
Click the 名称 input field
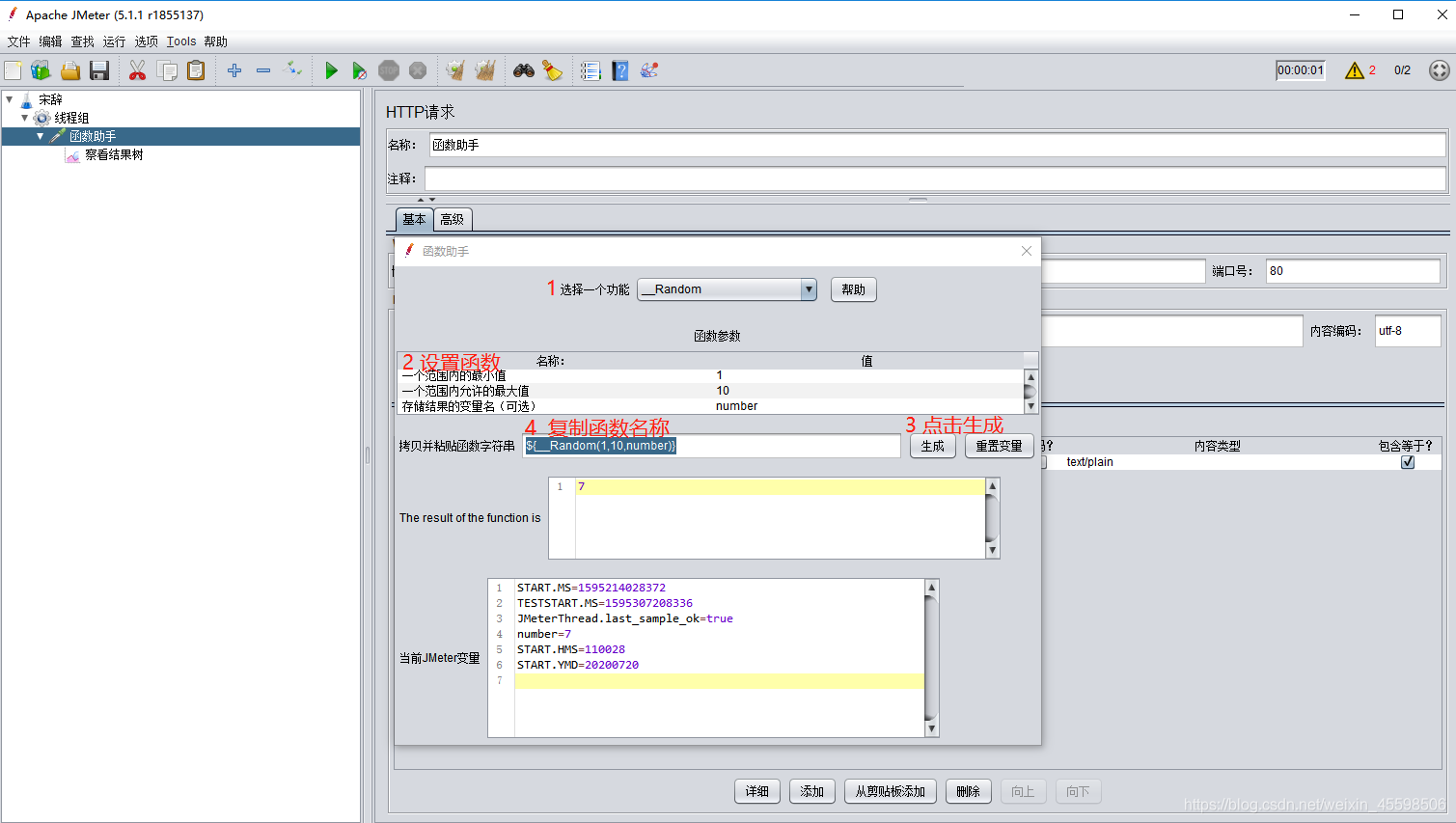[x=937, y=145]
